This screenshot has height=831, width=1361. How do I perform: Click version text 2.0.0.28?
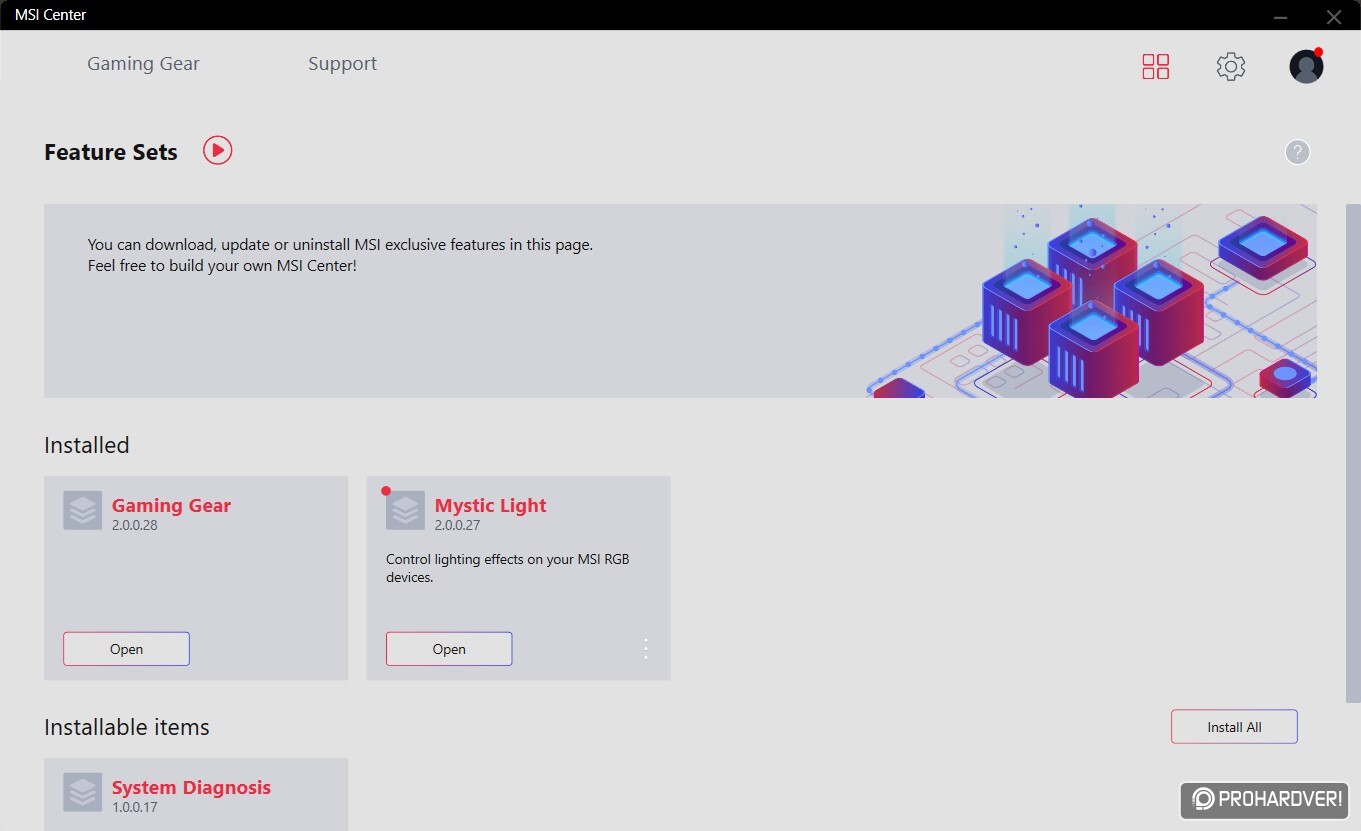tap(135, 525)
